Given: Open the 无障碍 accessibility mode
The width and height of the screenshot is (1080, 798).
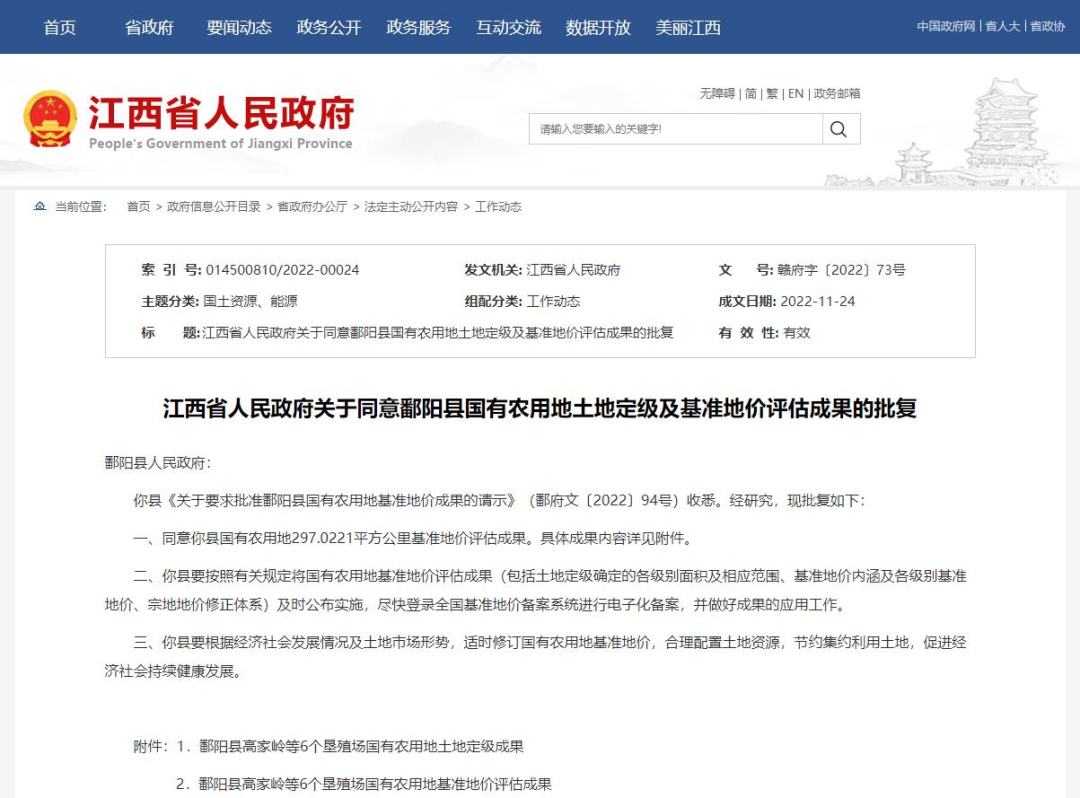Looking at the screenshot, I should [x=716, y=94].
